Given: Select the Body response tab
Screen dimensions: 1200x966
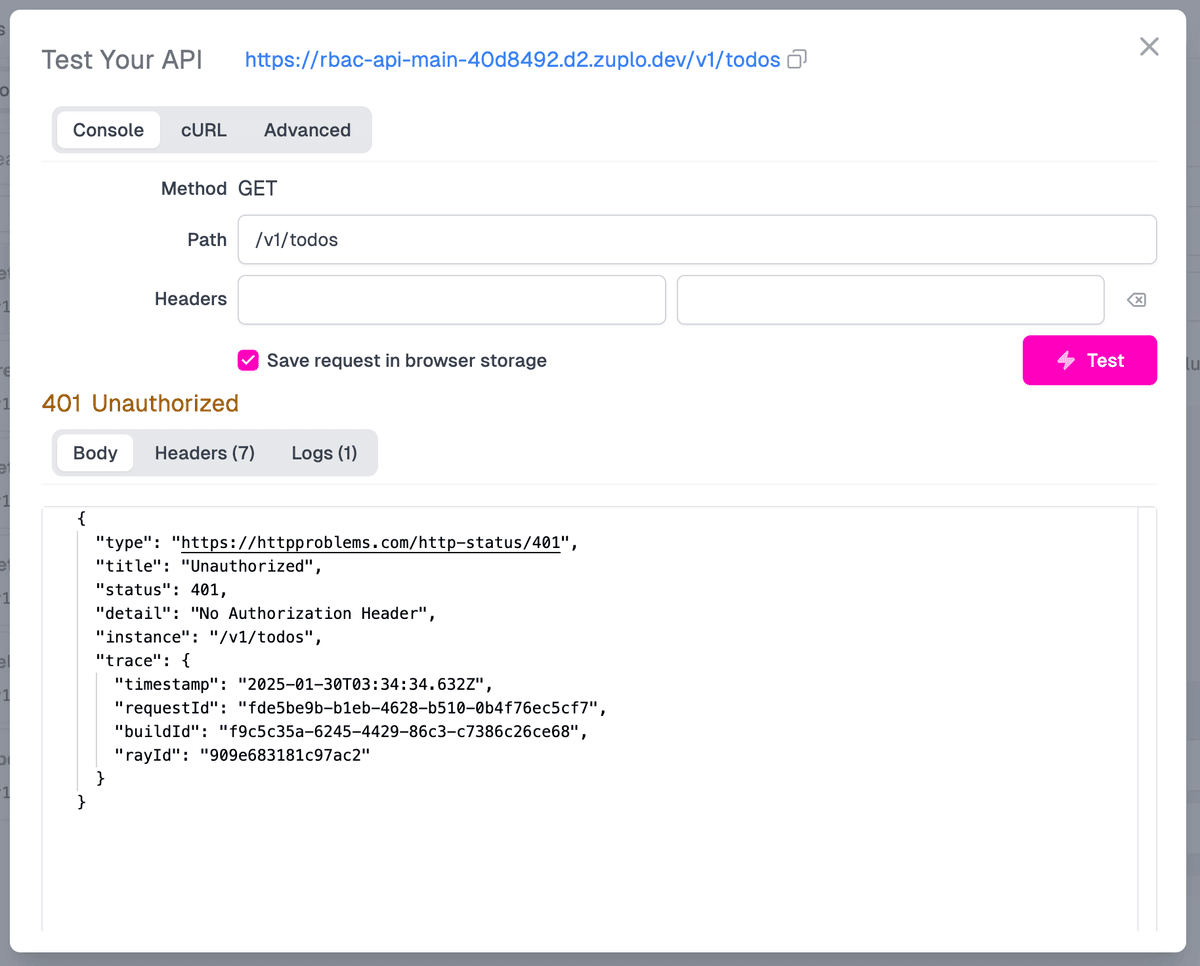Looking at the screenshot, I should (x=95, y=453).
